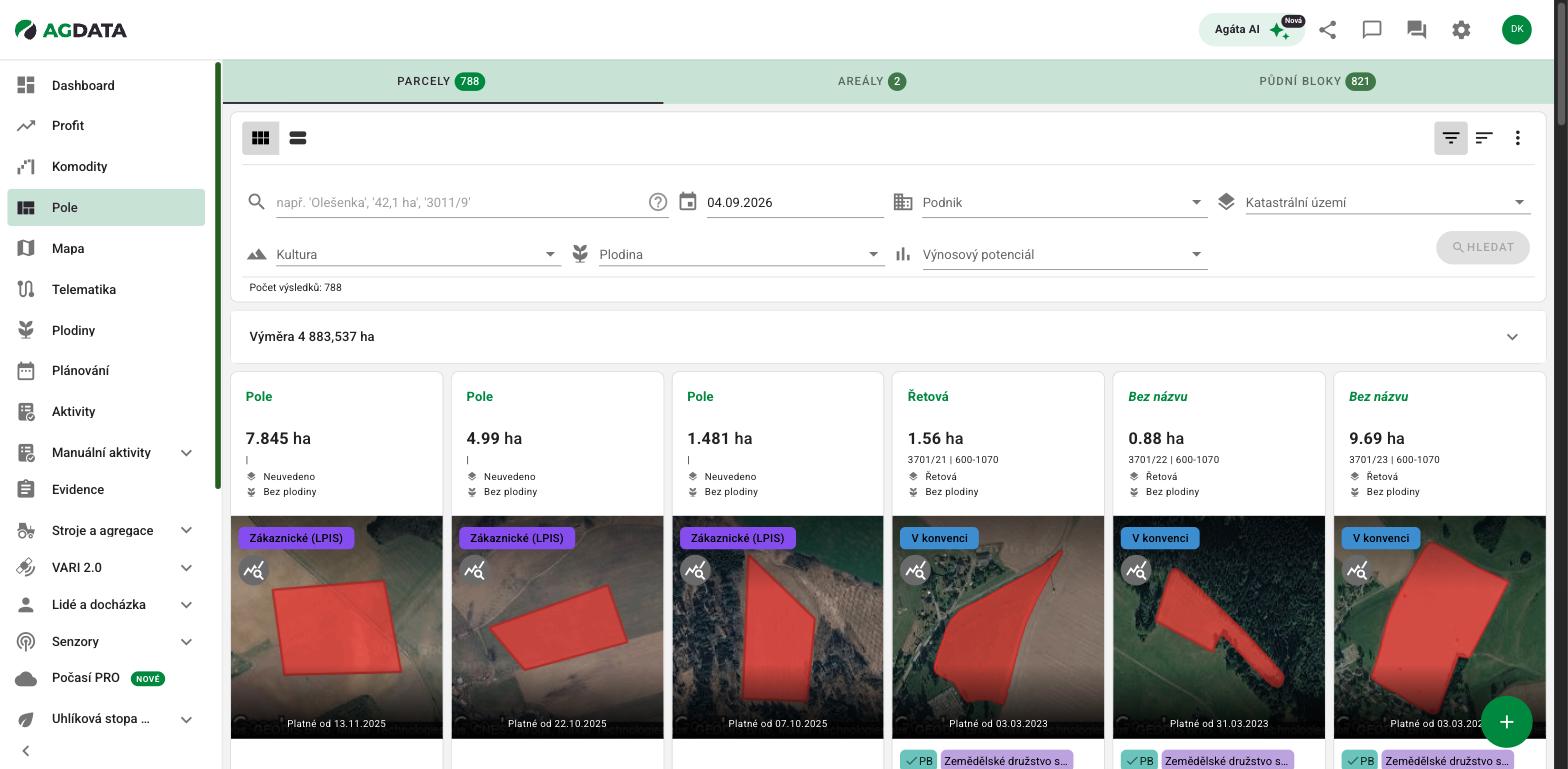Open the Výnosový potenciál dropdown

pos(1065,255)
